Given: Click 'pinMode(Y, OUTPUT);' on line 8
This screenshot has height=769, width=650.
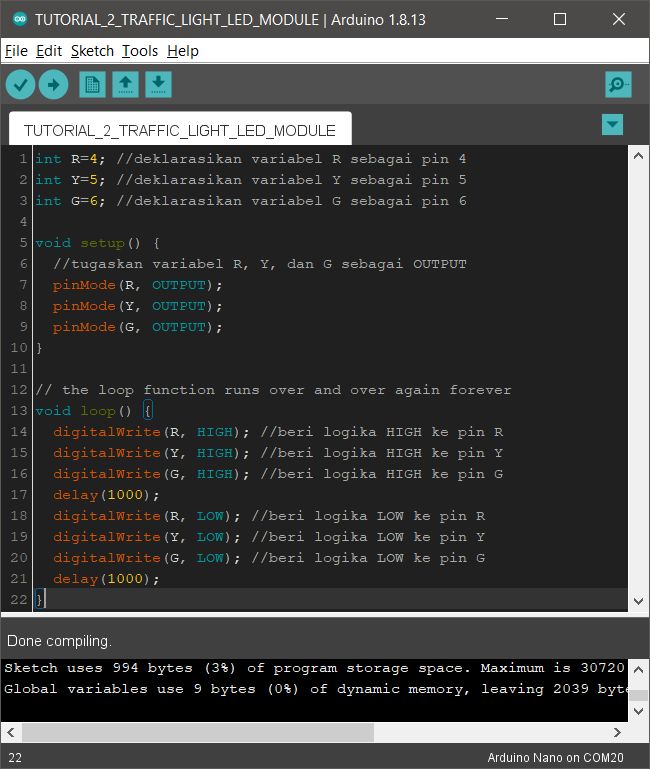Looking at the screenshot, I should pos(137,306).
